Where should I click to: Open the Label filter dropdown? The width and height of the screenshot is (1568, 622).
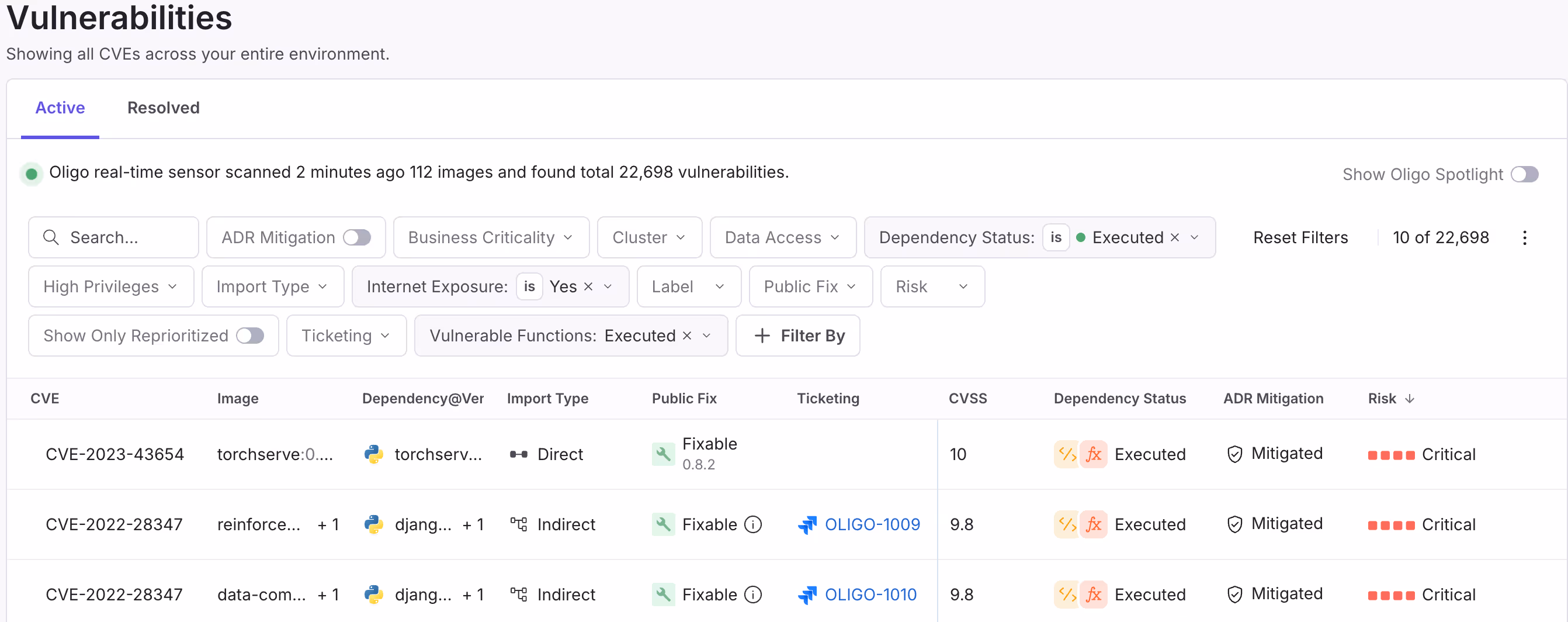688,286
